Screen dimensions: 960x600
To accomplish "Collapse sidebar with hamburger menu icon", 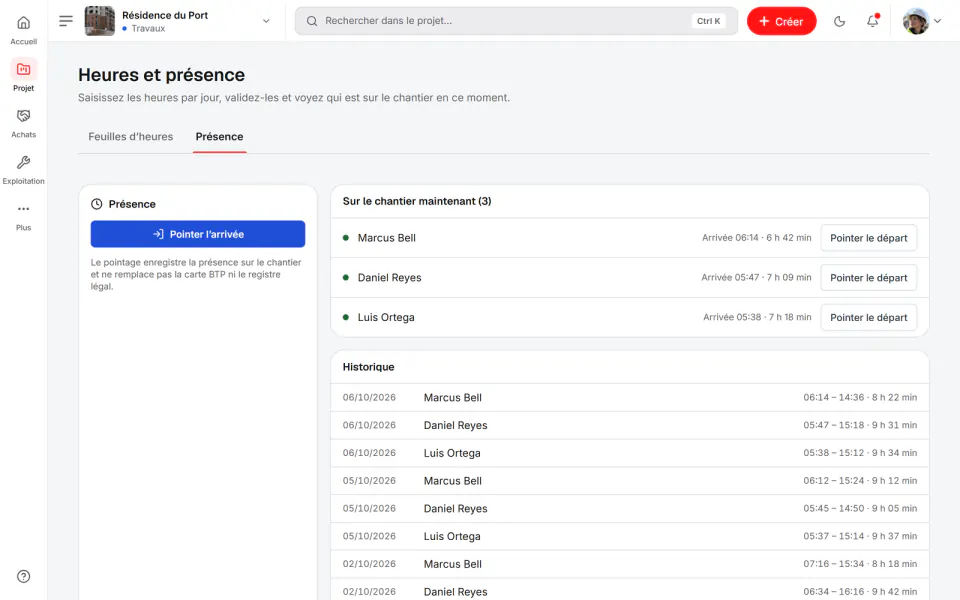I will [x=66, y=21].
